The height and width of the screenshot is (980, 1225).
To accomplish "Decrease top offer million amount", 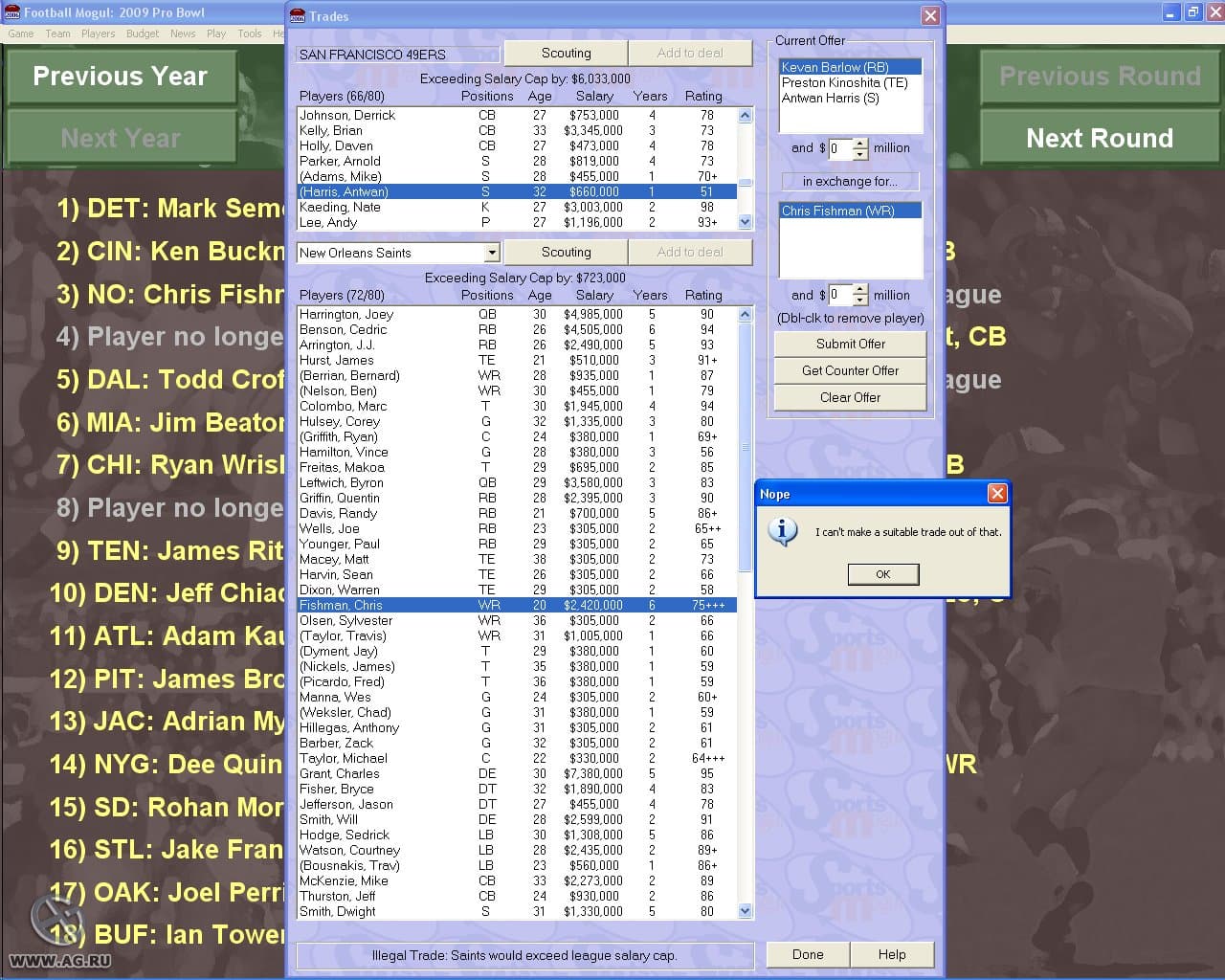I will click(x=859, y=154).
